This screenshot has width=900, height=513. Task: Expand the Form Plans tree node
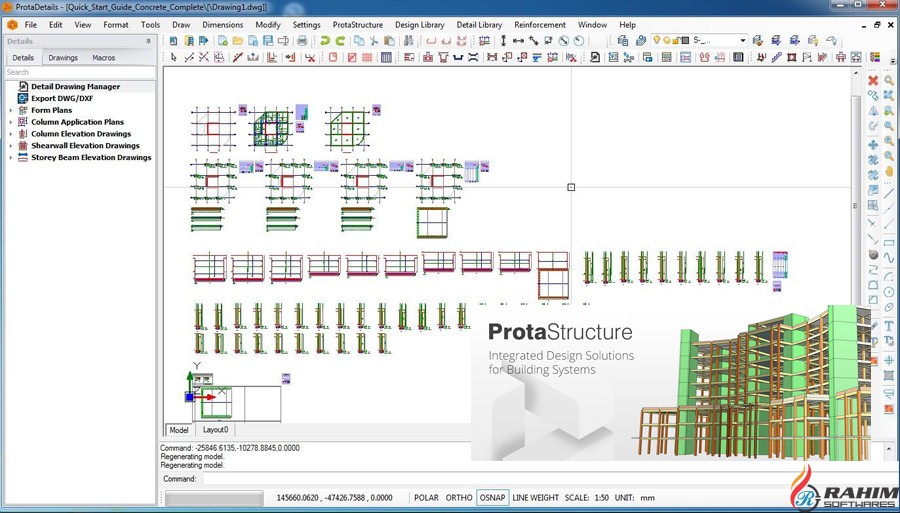click(11, 110)
